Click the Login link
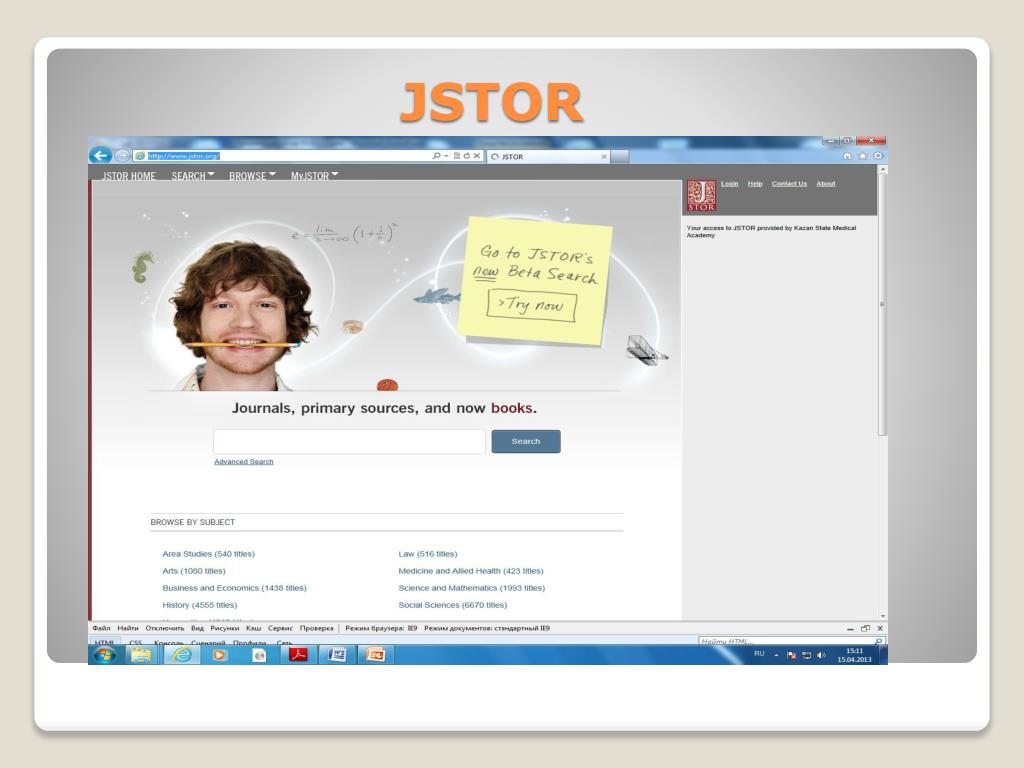 pos(729,184)
